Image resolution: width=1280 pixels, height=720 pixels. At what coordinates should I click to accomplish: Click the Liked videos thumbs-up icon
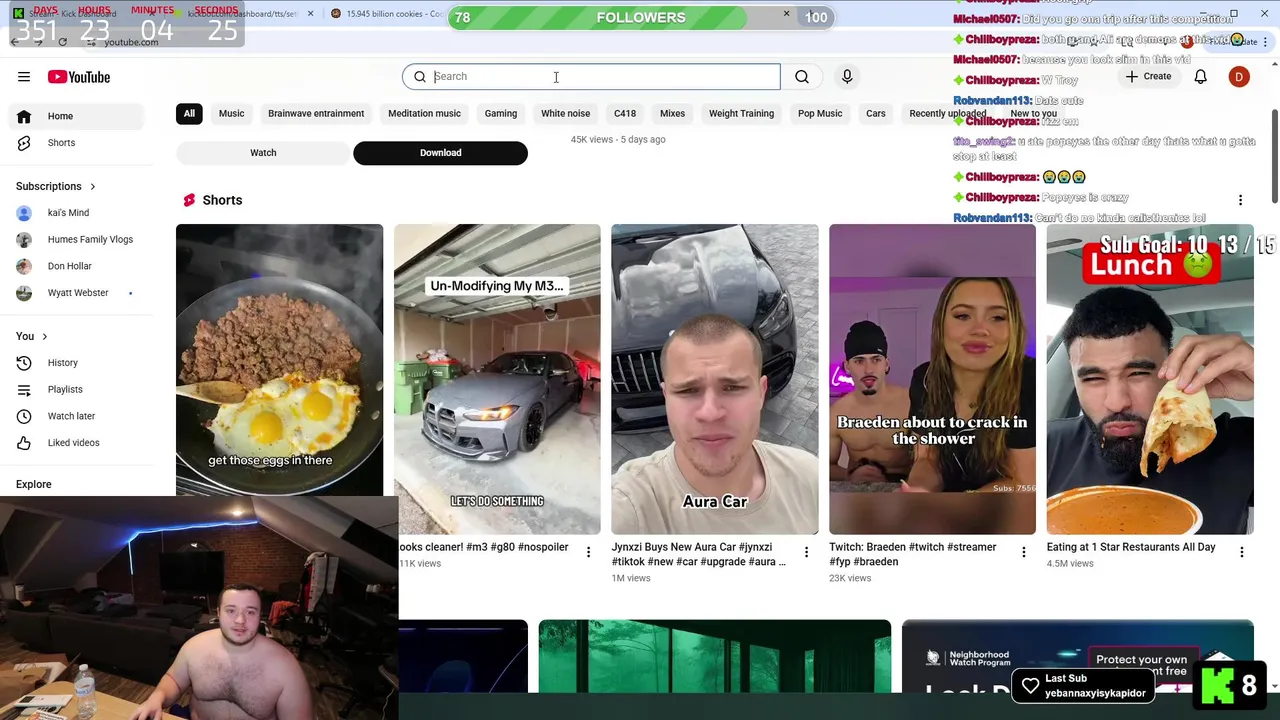[x=24, y=443]
